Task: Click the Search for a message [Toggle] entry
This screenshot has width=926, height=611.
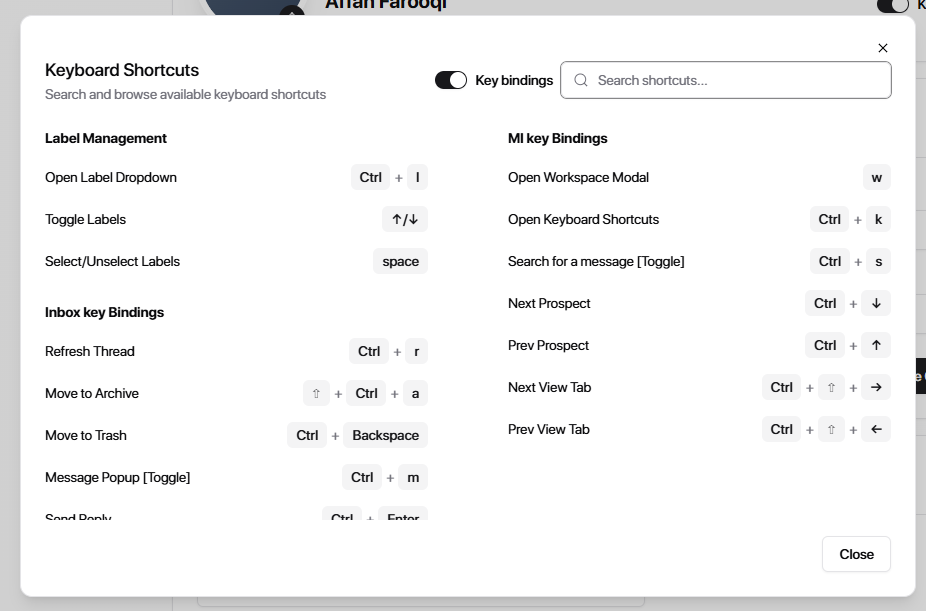Action: (596, 261)
